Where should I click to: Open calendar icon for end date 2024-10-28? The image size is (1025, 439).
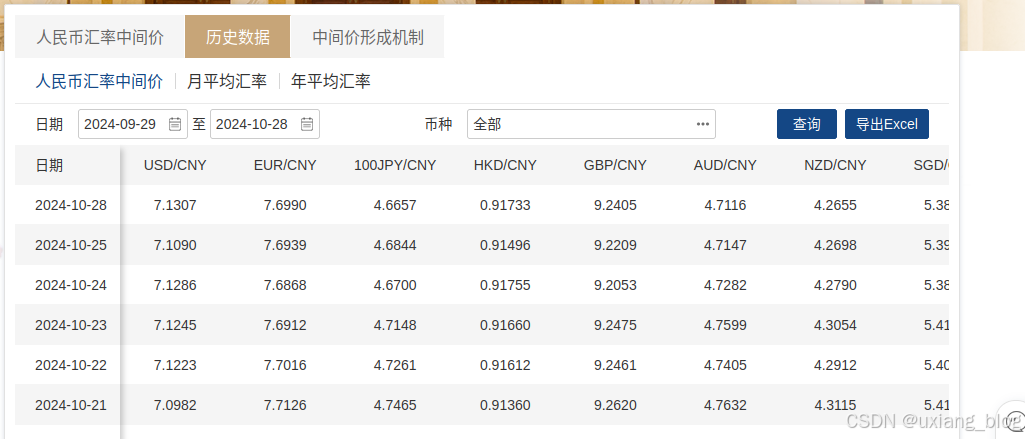307,124
